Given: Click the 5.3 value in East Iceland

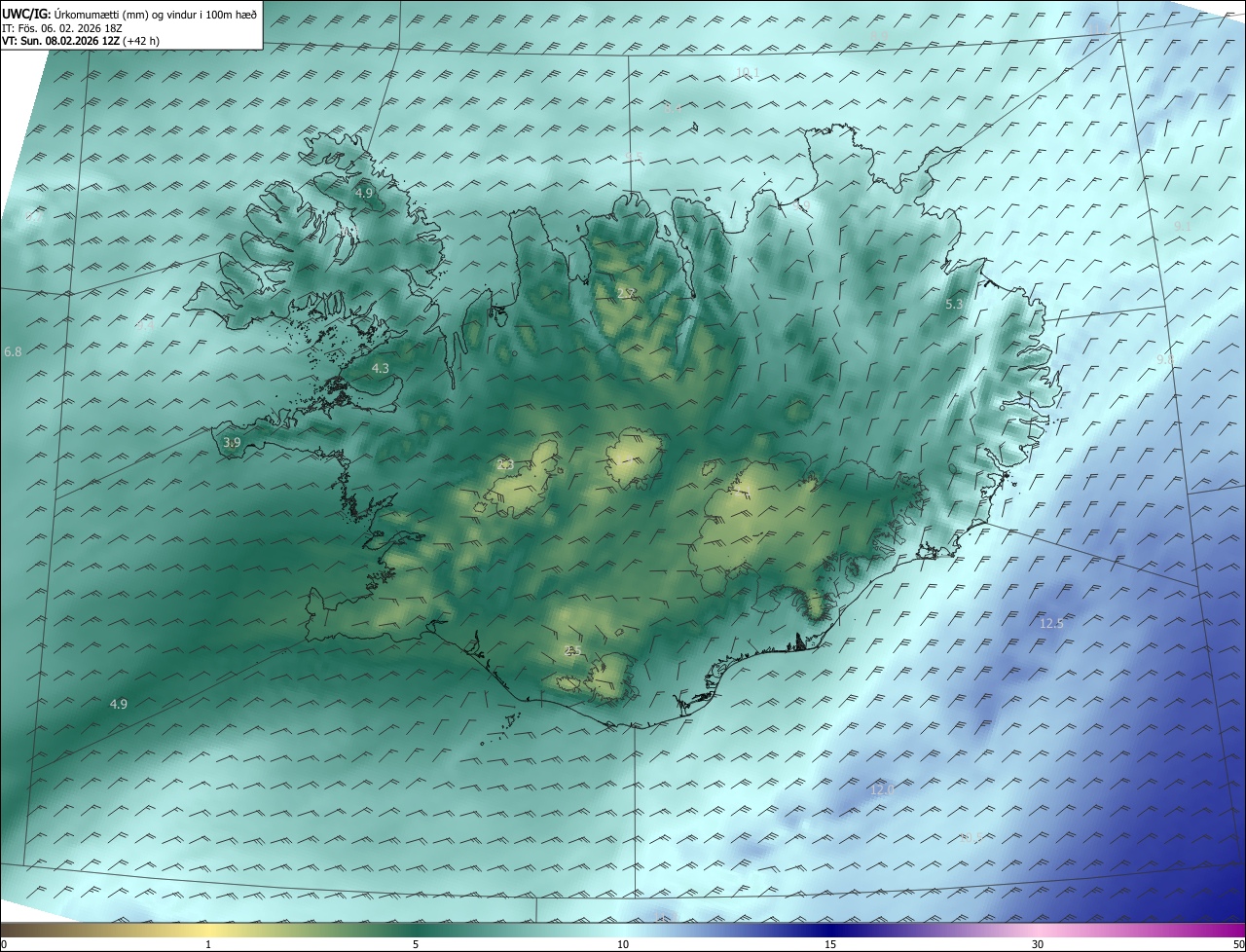Looking at the screenshot, I should [954, 304].
